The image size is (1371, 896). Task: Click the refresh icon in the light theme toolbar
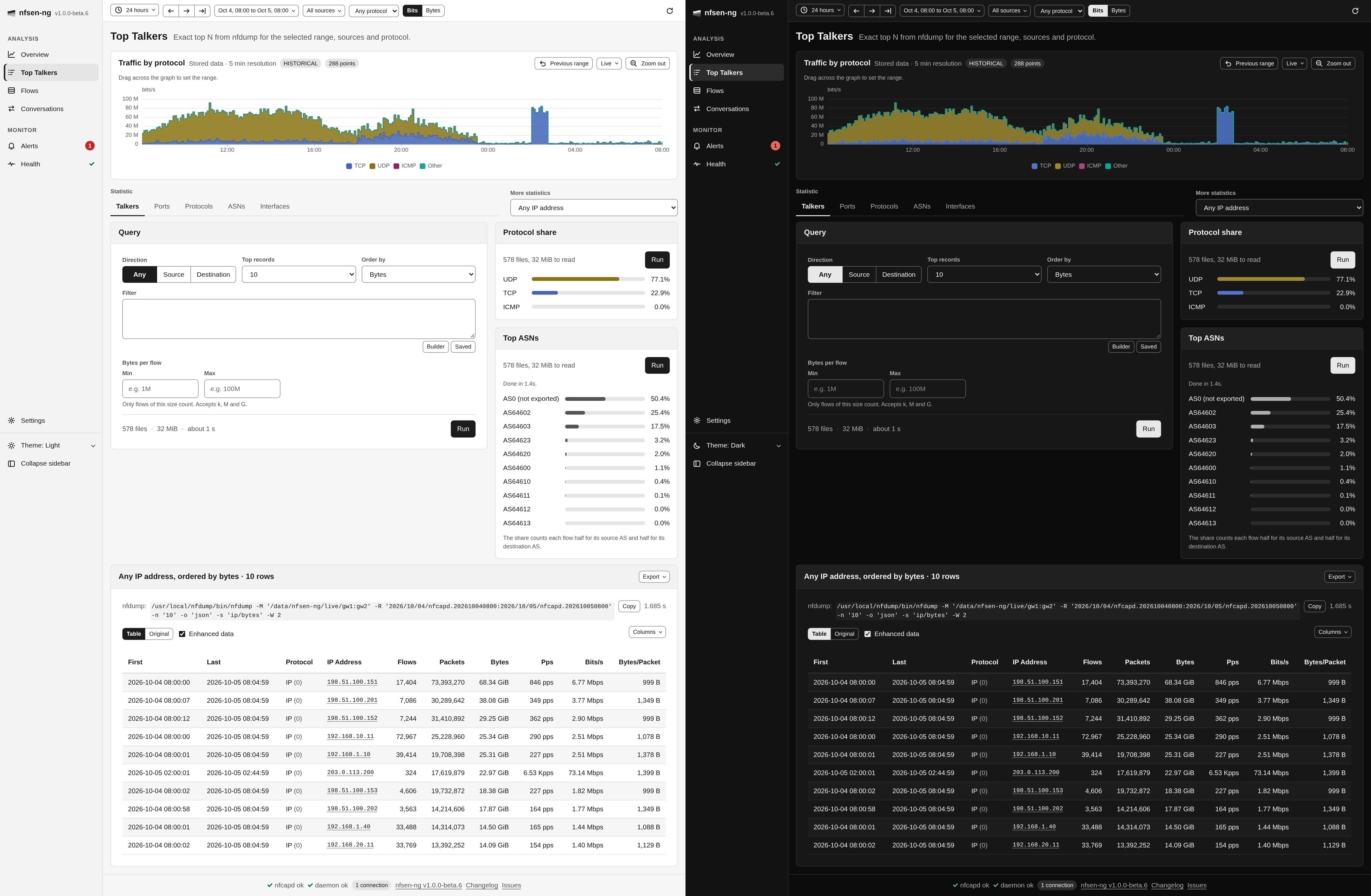pyautogui.click(x=669, y=10)
